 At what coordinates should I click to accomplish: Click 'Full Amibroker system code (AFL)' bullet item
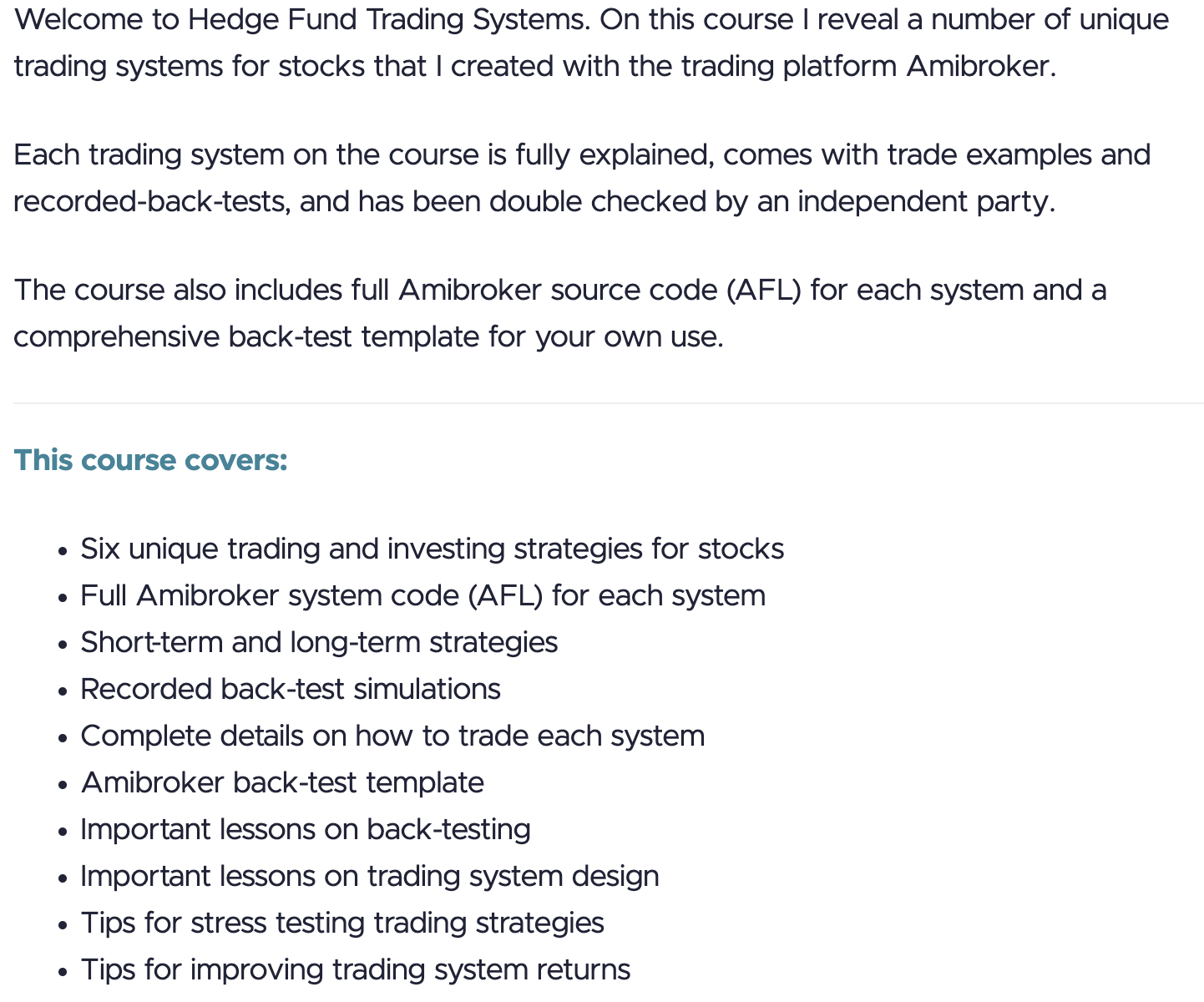tap(422, 595)
